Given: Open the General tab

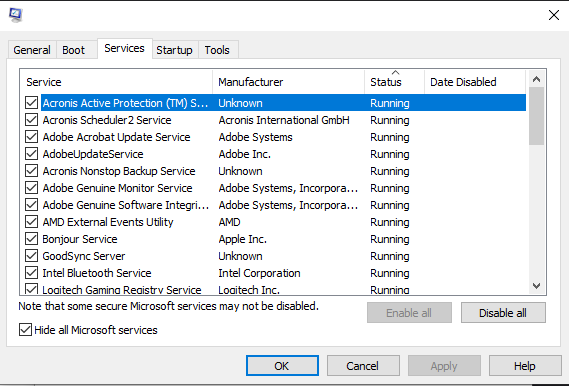Looking at the screenshot, I should tap(32, 50).
